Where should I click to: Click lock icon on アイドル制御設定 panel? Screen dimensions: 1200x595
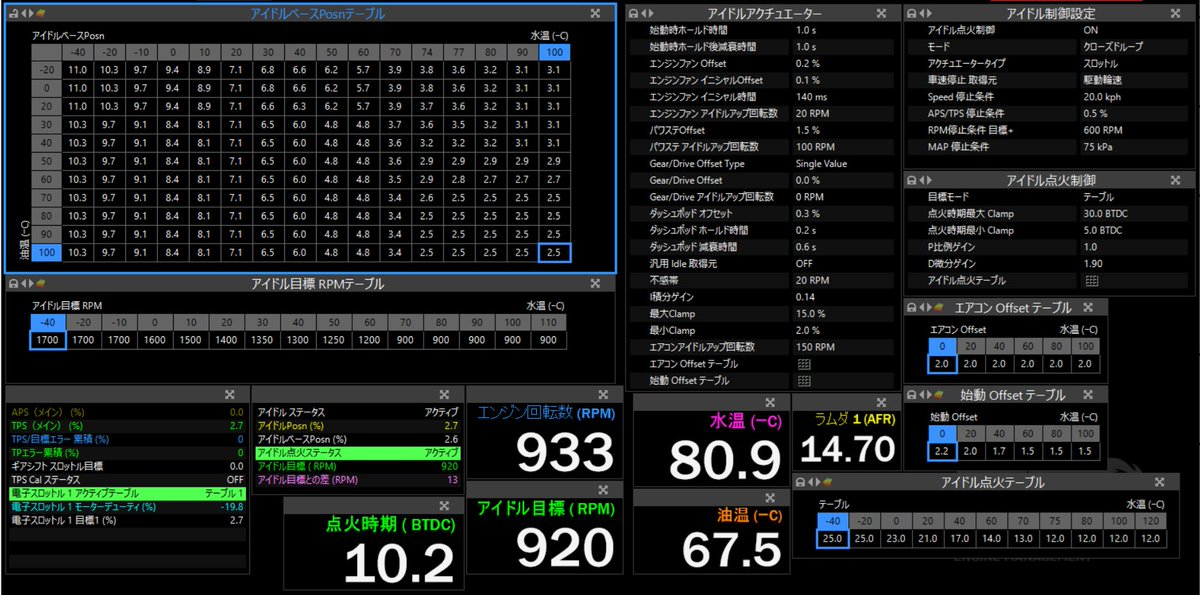pyautogui.click(x=911, y=14)
